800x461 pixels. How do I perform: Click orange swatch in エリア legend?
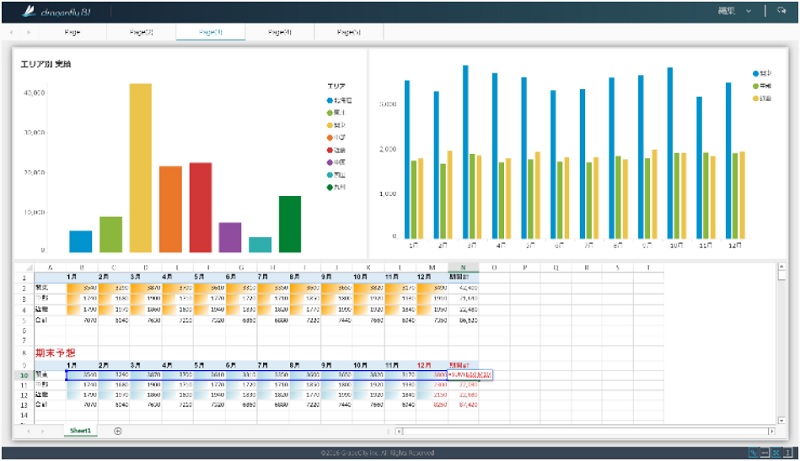point(330,138)
